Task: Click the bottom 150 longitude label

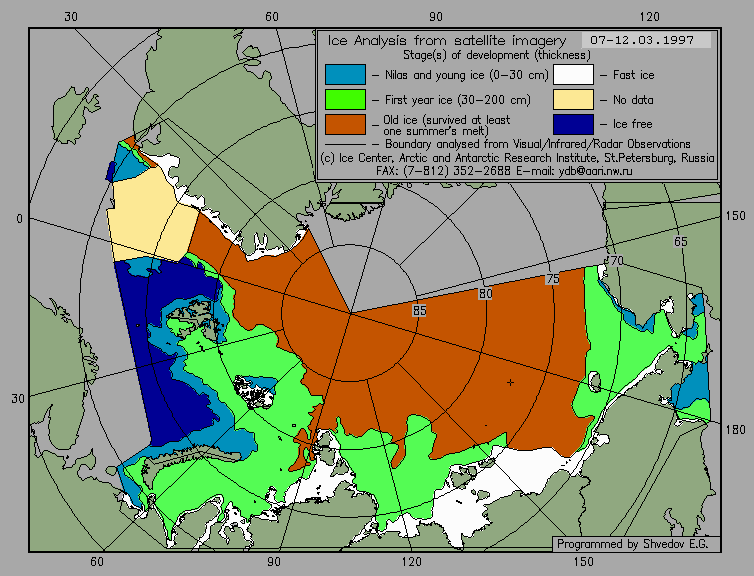Action: point(584,562)
